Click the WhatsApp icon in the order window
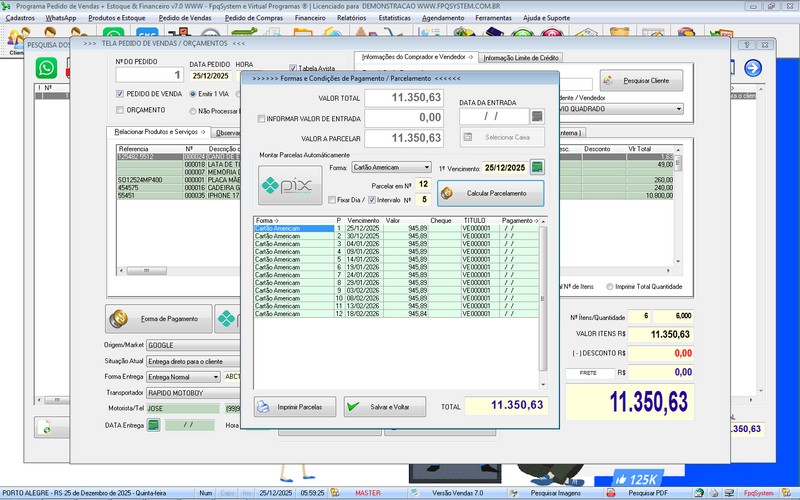Viewport: 800px width, 500px height. tap(46, 68)
